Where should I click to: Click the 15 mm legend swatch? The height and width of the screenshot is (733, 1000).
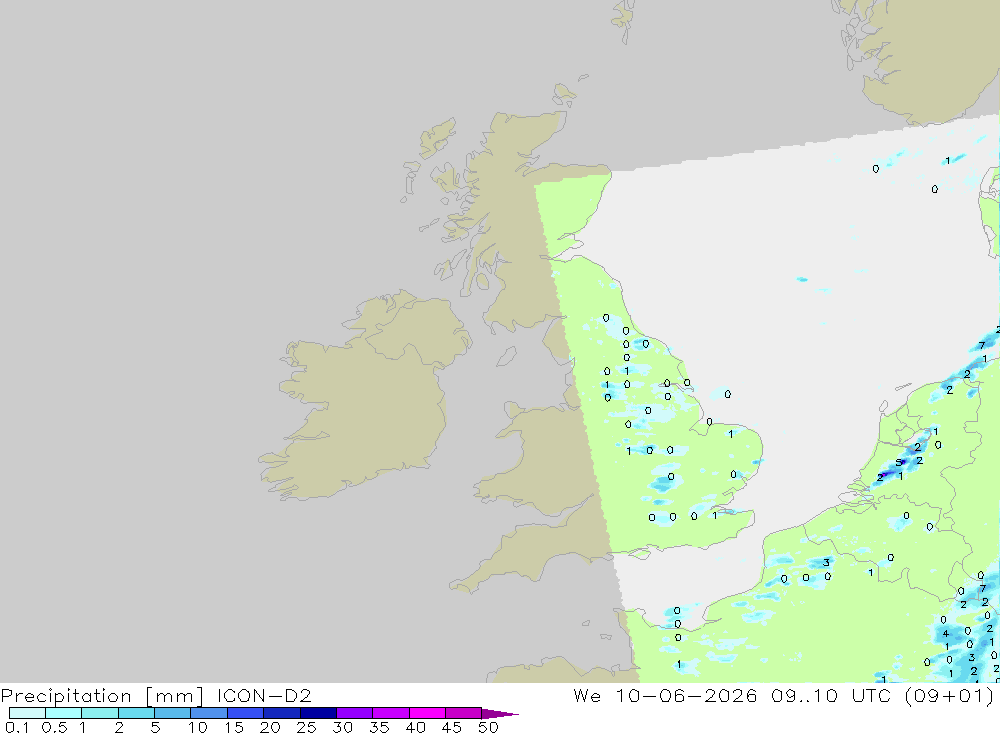tap(246, 713)
